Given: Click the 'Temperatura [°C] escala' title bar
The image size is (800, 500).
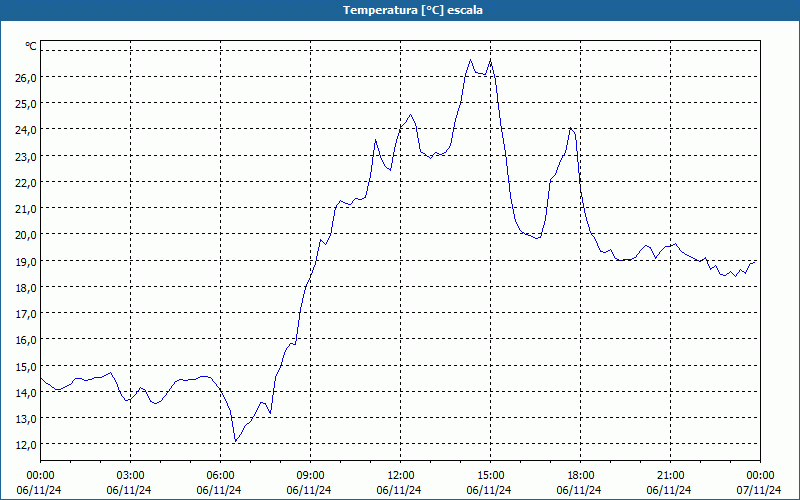Looking at the screenshot, I should coord(400,10).
